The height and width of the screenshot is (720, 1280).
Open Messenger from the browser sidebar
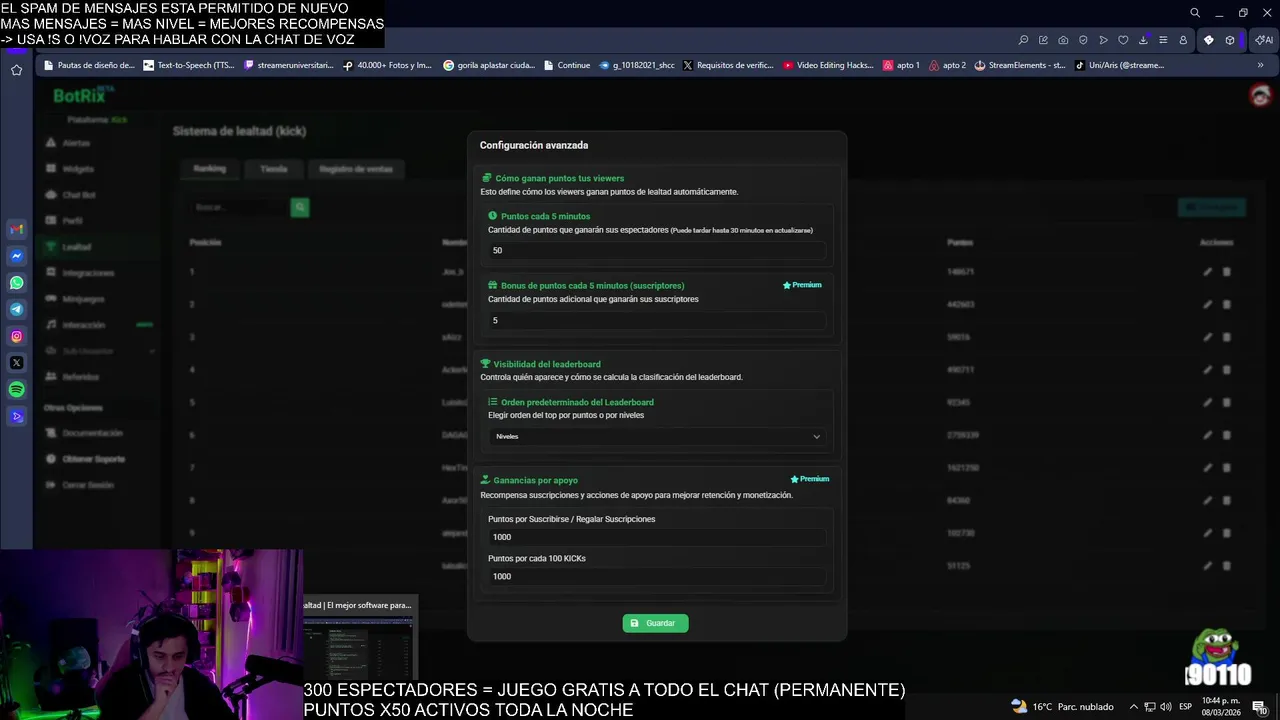16,256
